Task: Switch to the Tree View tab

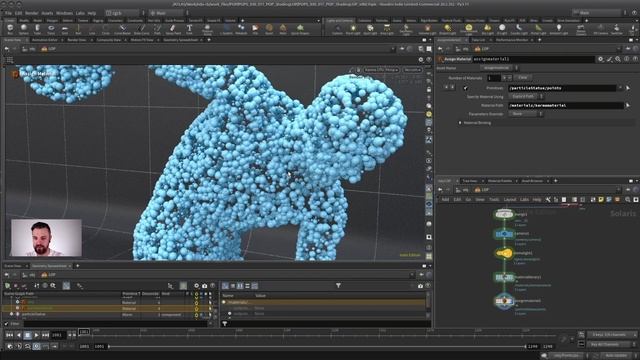Action: pos(469,180)
